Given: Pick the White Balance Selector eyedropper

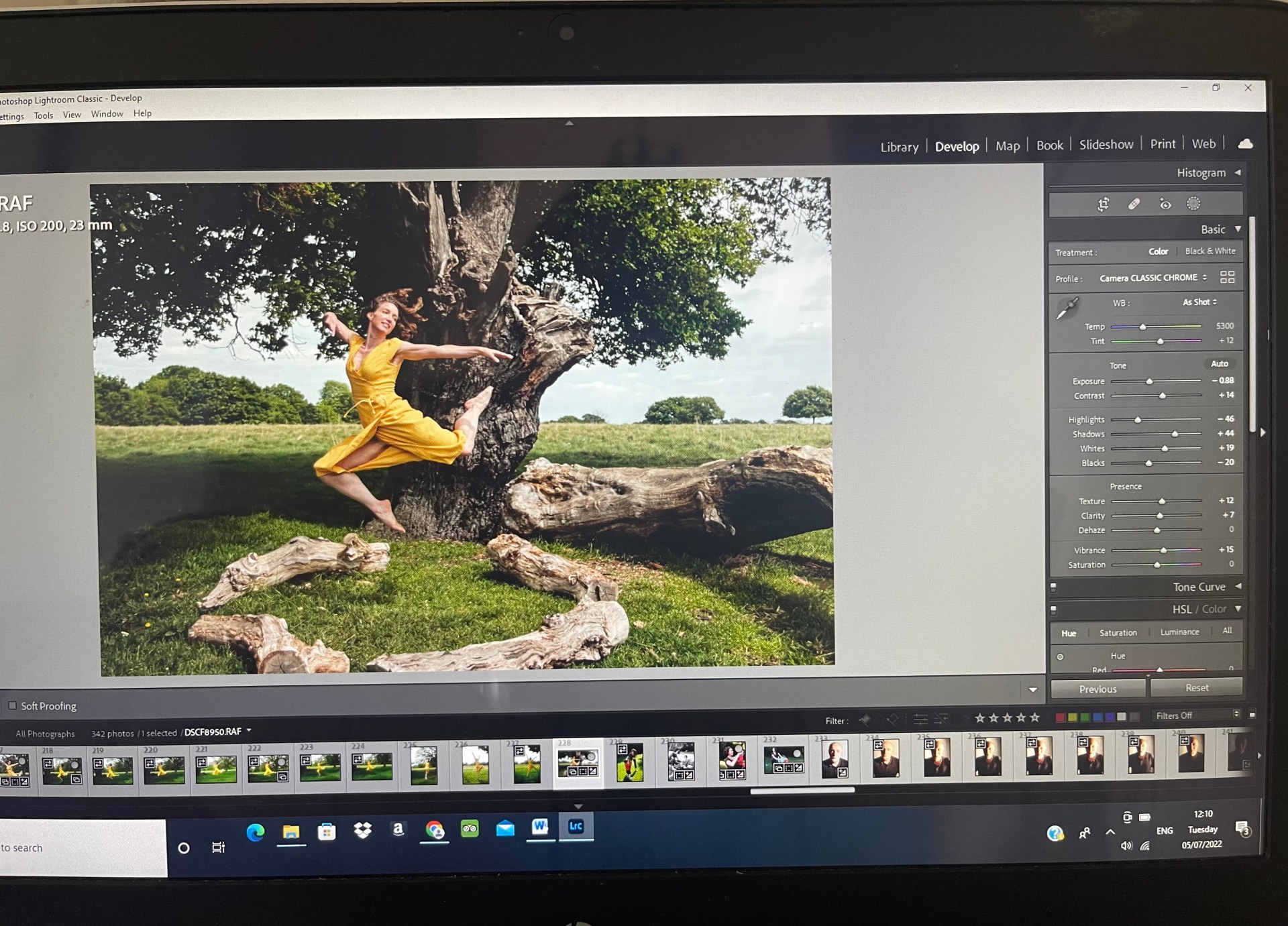Looking at the screenshot, I should tap(1067, 309).
